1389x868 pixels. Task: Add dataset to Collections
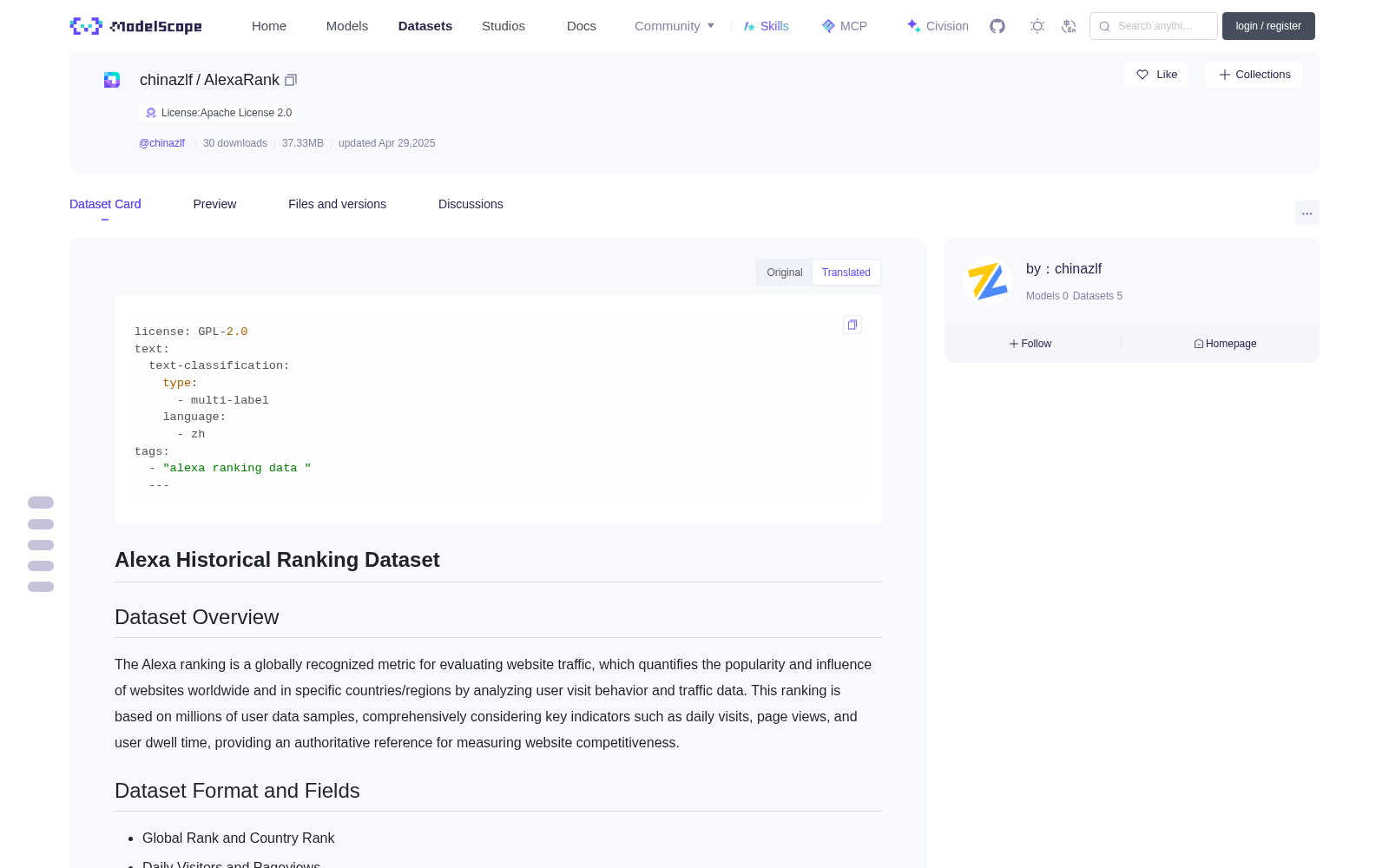tap(1254, 75)
